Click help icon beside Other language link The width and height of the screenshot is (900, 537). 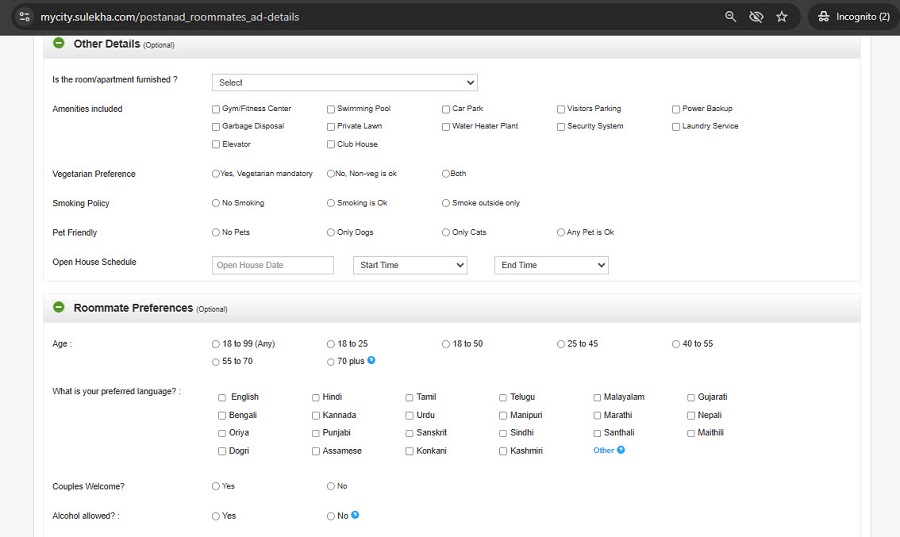[x=621, y=450]
